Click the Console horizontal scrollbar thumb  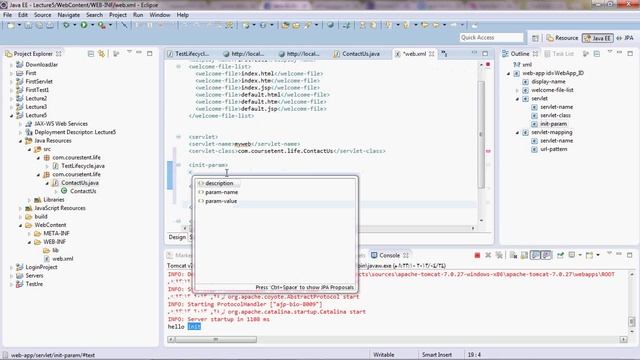pos(216,340)
